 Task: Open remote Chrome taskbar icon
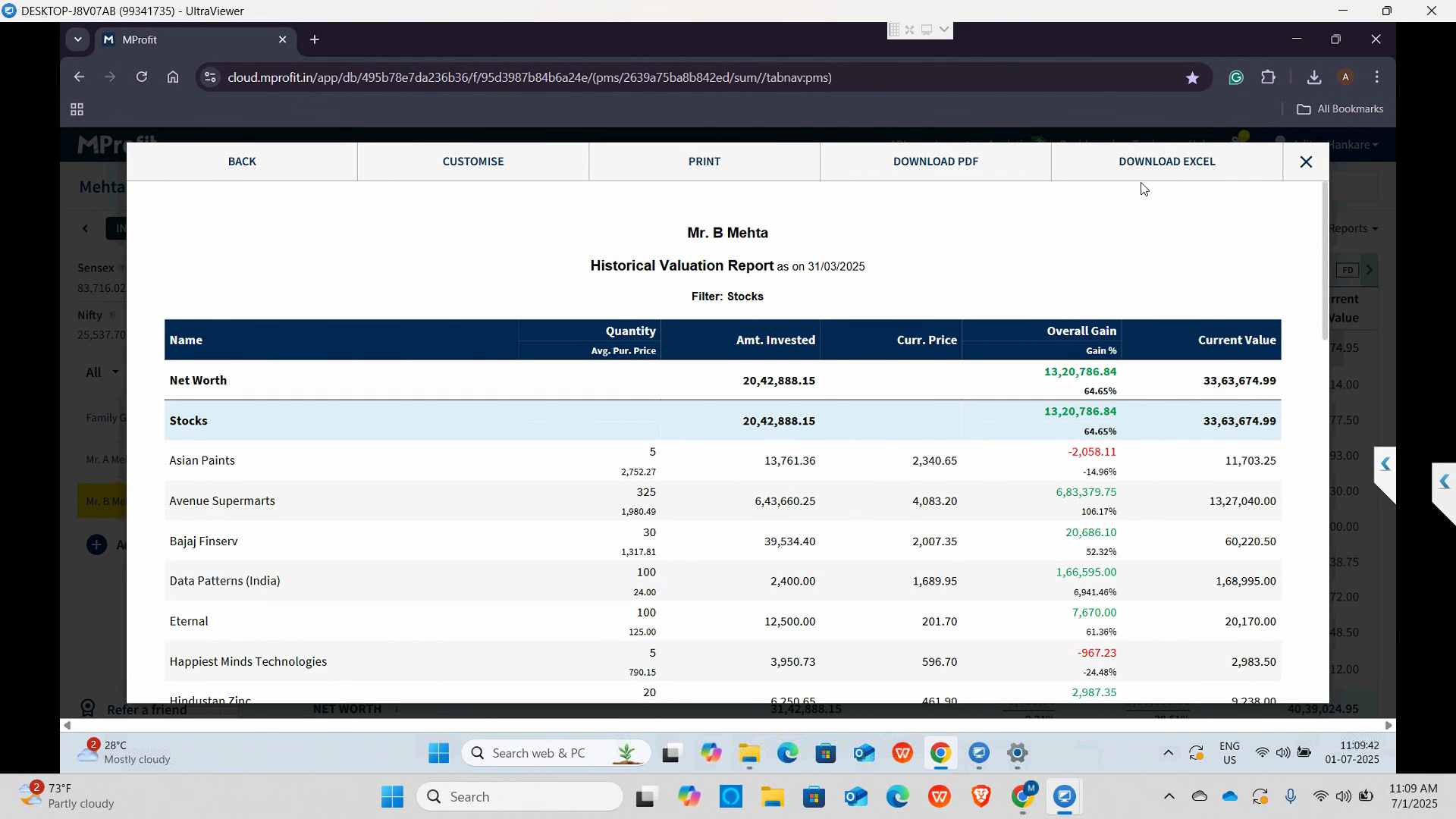pos(940,753)
